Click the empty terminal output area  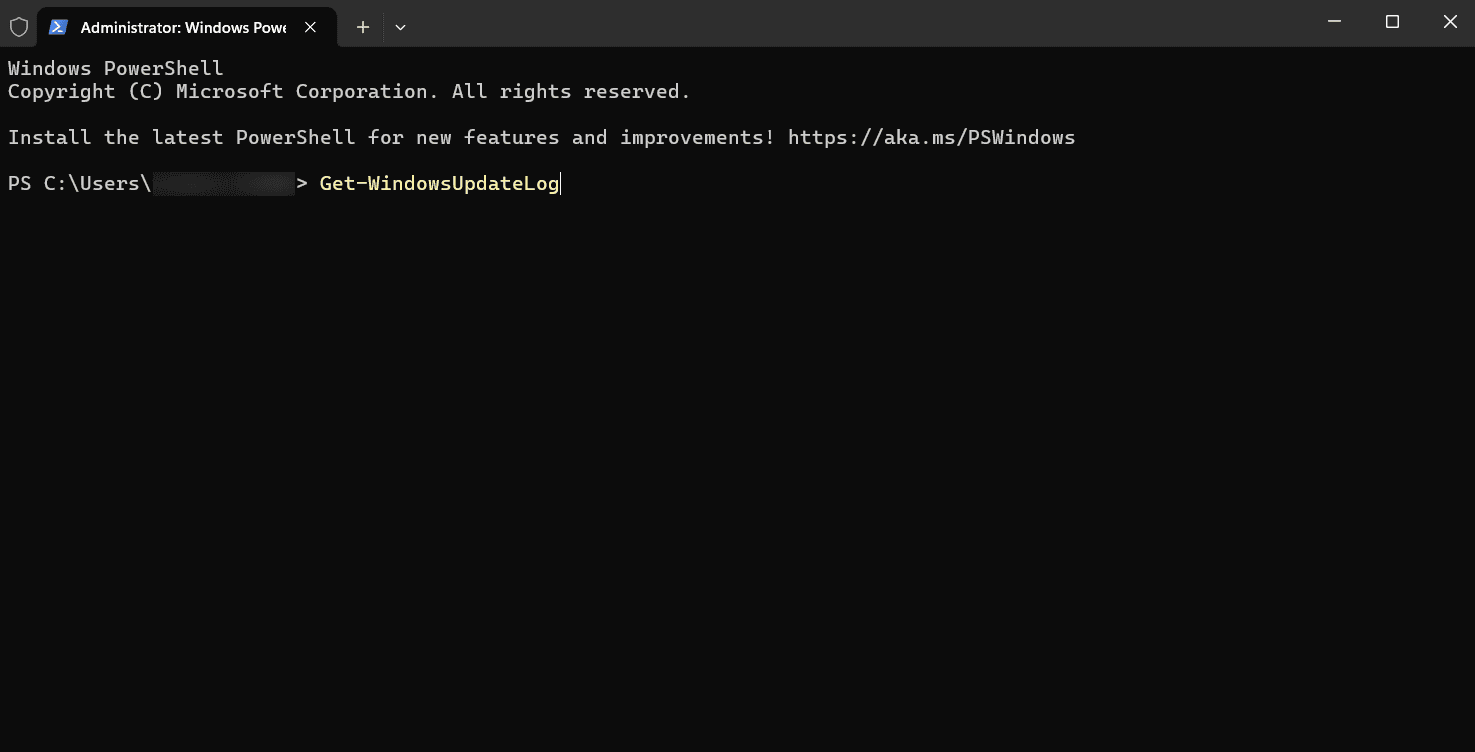(x=700, y=450)
